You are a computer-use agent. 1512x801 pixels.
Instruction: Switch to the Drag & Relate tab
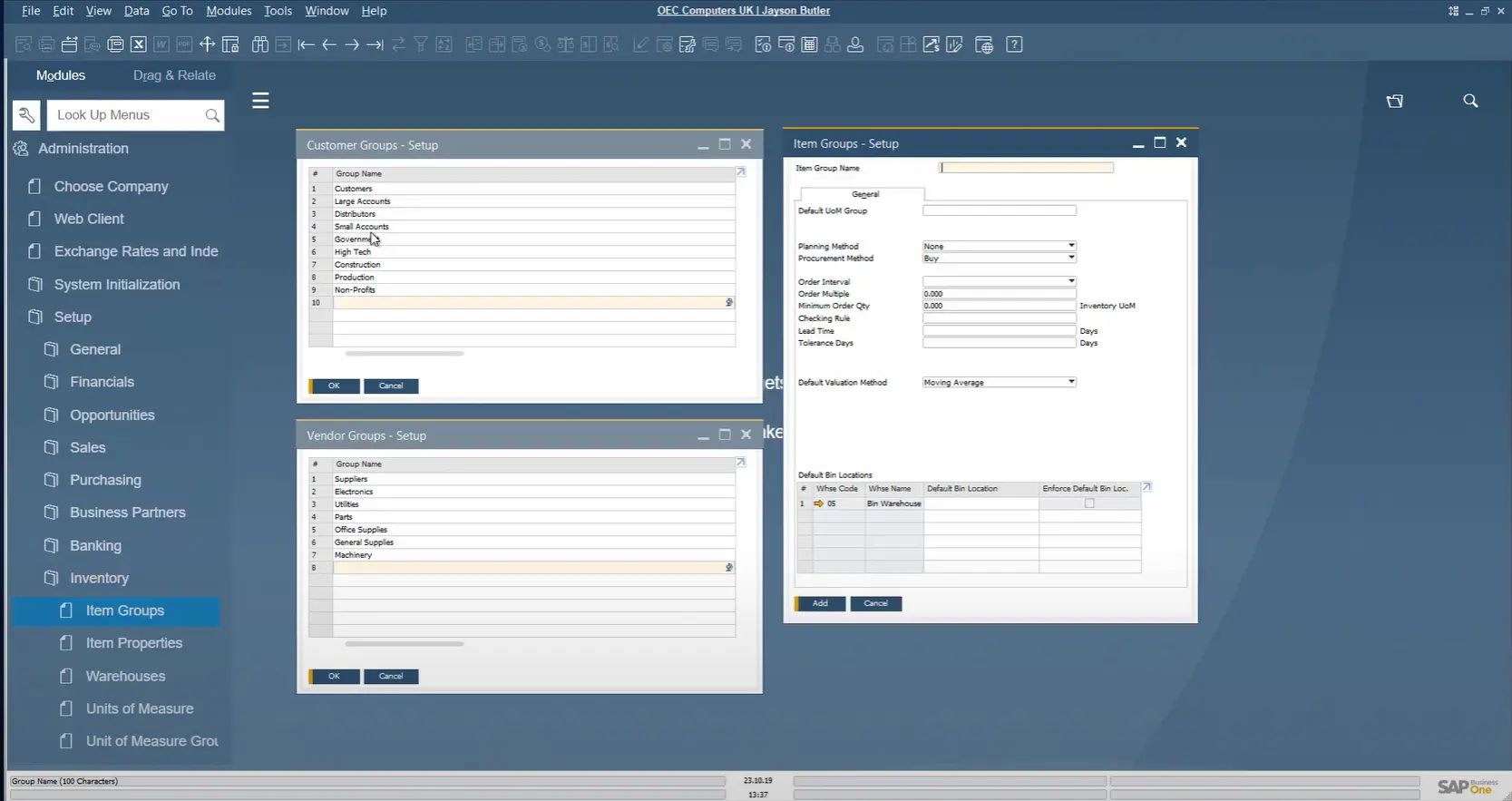174,75
